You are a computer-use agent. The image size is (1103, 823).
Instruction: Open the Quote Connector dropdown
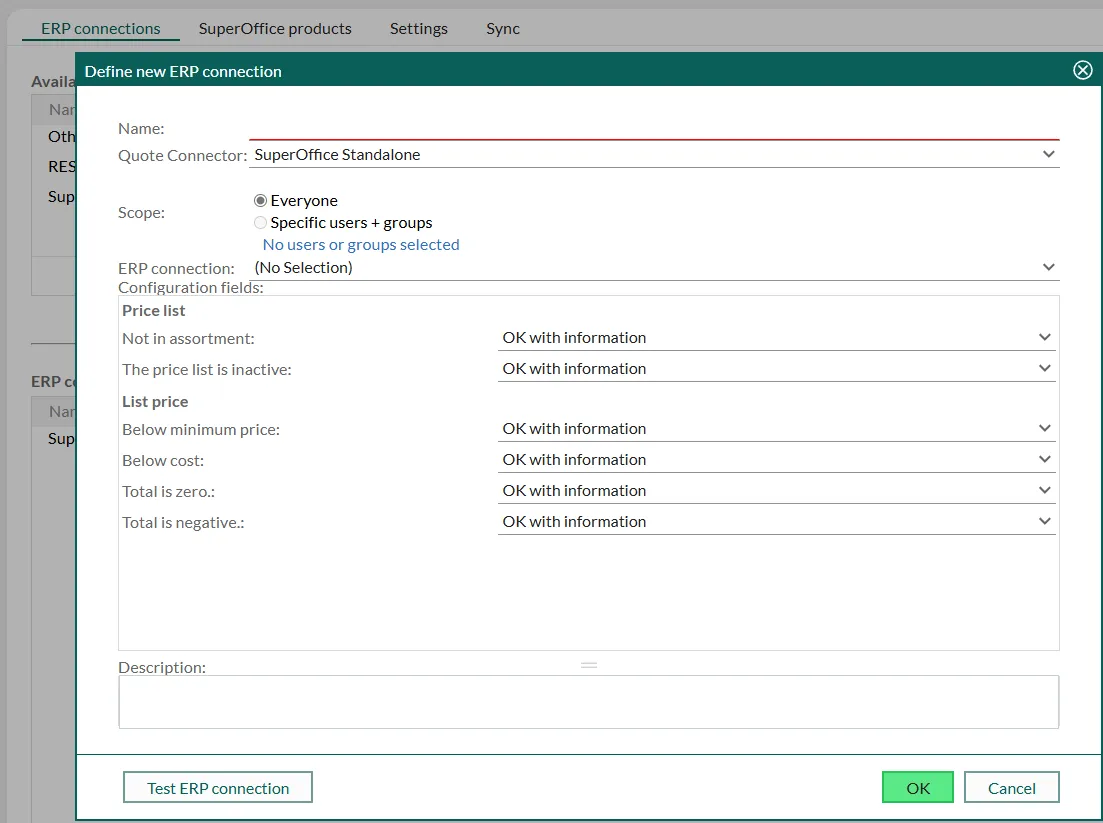[x=1048, y=155]
